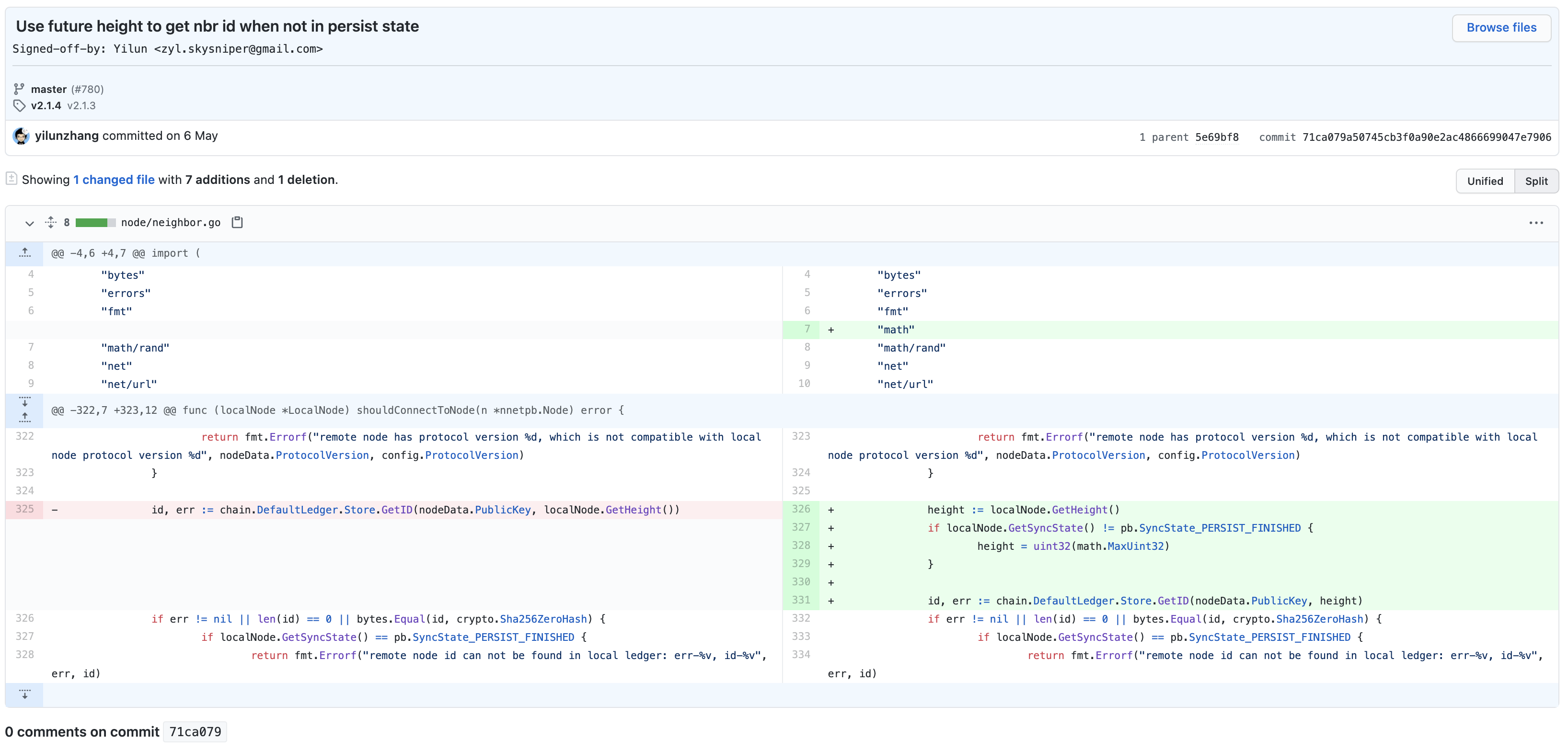Image resolution: width=1568 pixels, height=751 pixels.
Task: Open the three-dots file options menu
Action: (1536, 223)
